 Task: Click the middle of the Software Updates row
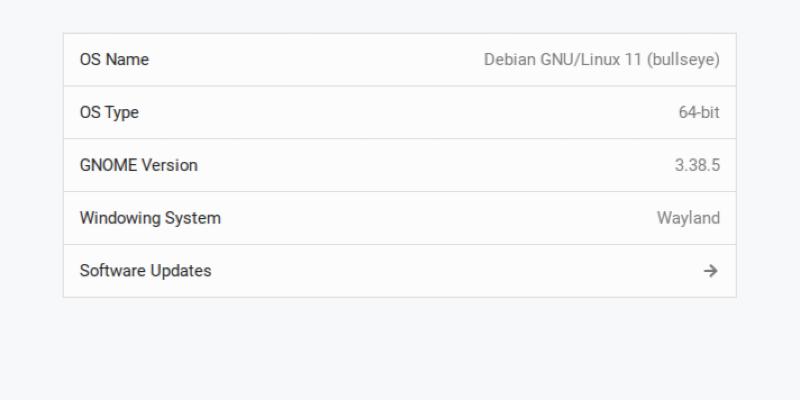tap(400, 271)
